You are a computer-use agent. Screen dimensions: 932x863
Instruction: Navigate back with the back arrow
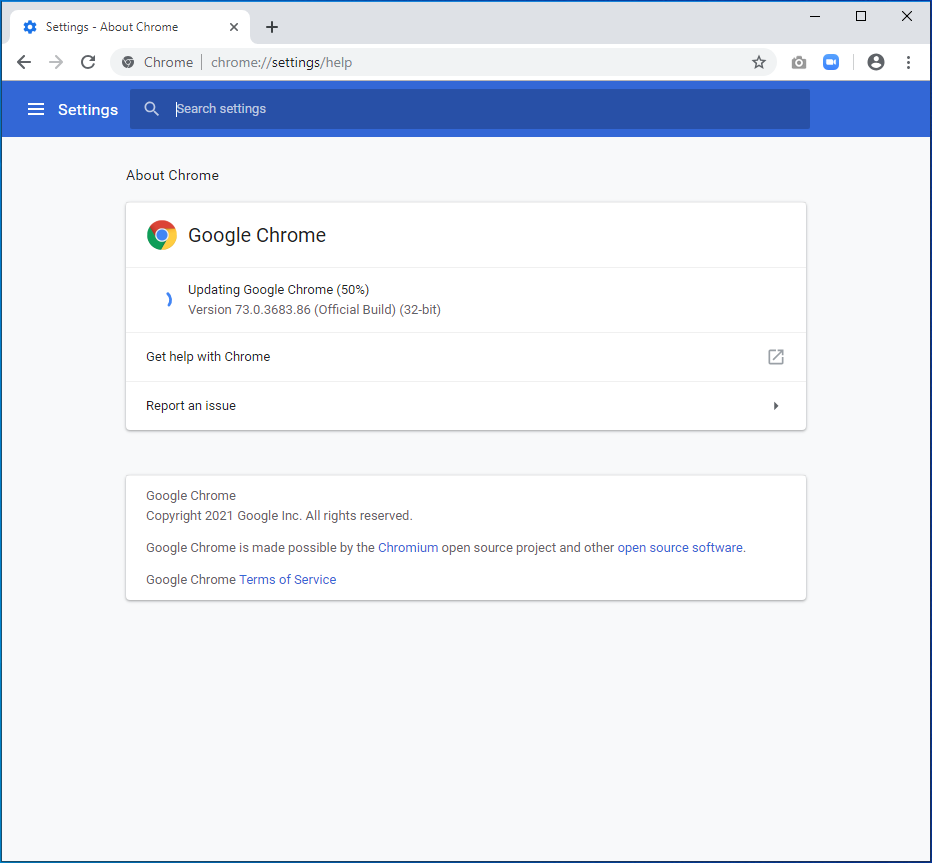[x=24, y=62]
